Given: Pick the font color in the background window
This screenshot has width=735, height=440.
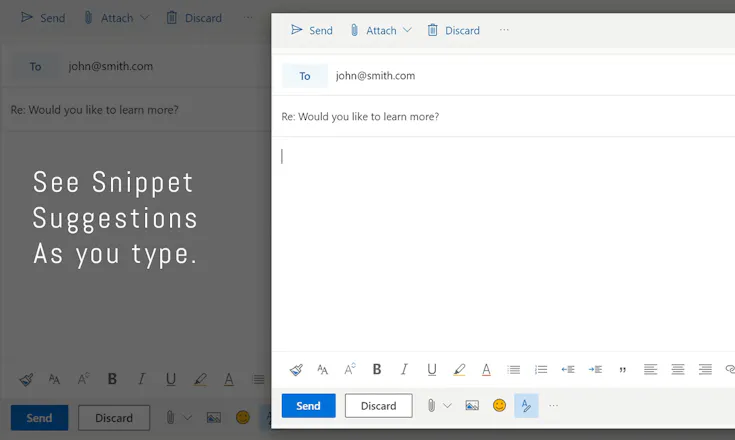Looking at the screenshot, I should point(229,379).
